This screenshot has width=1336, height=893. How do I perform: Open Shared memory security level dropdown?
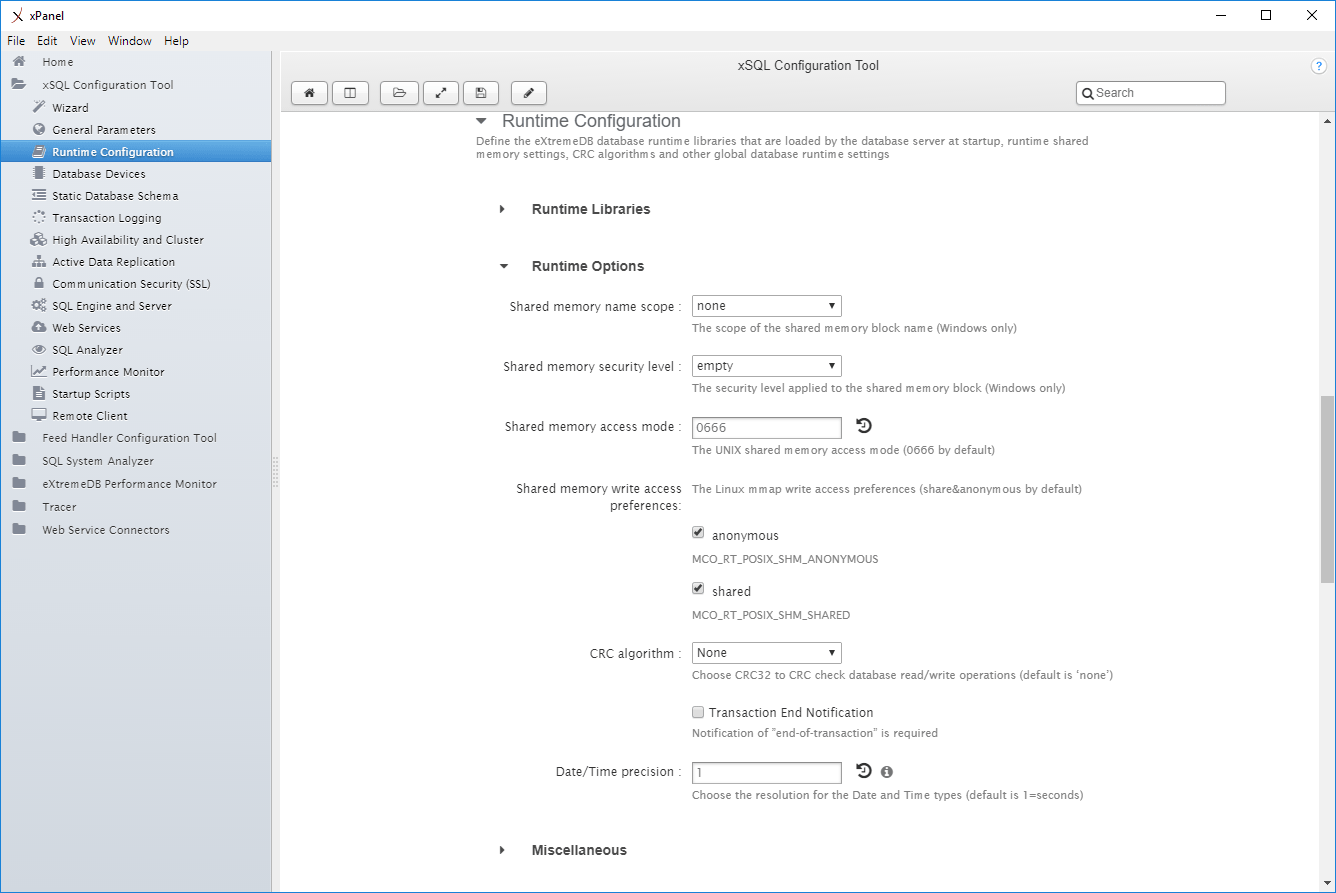pyautogui.click(x=767, y=366)
